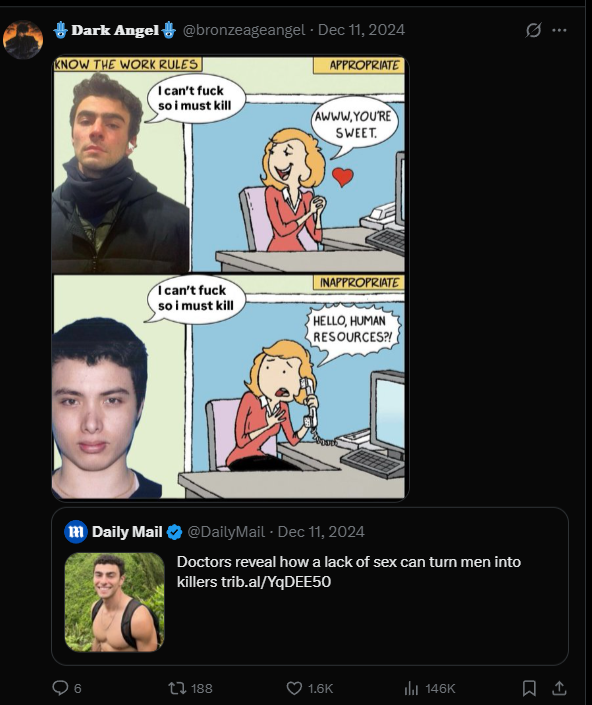This screenshot has height=705, width=592.
Task: View post analytics bar chart icon
Action: click(411, 688)
